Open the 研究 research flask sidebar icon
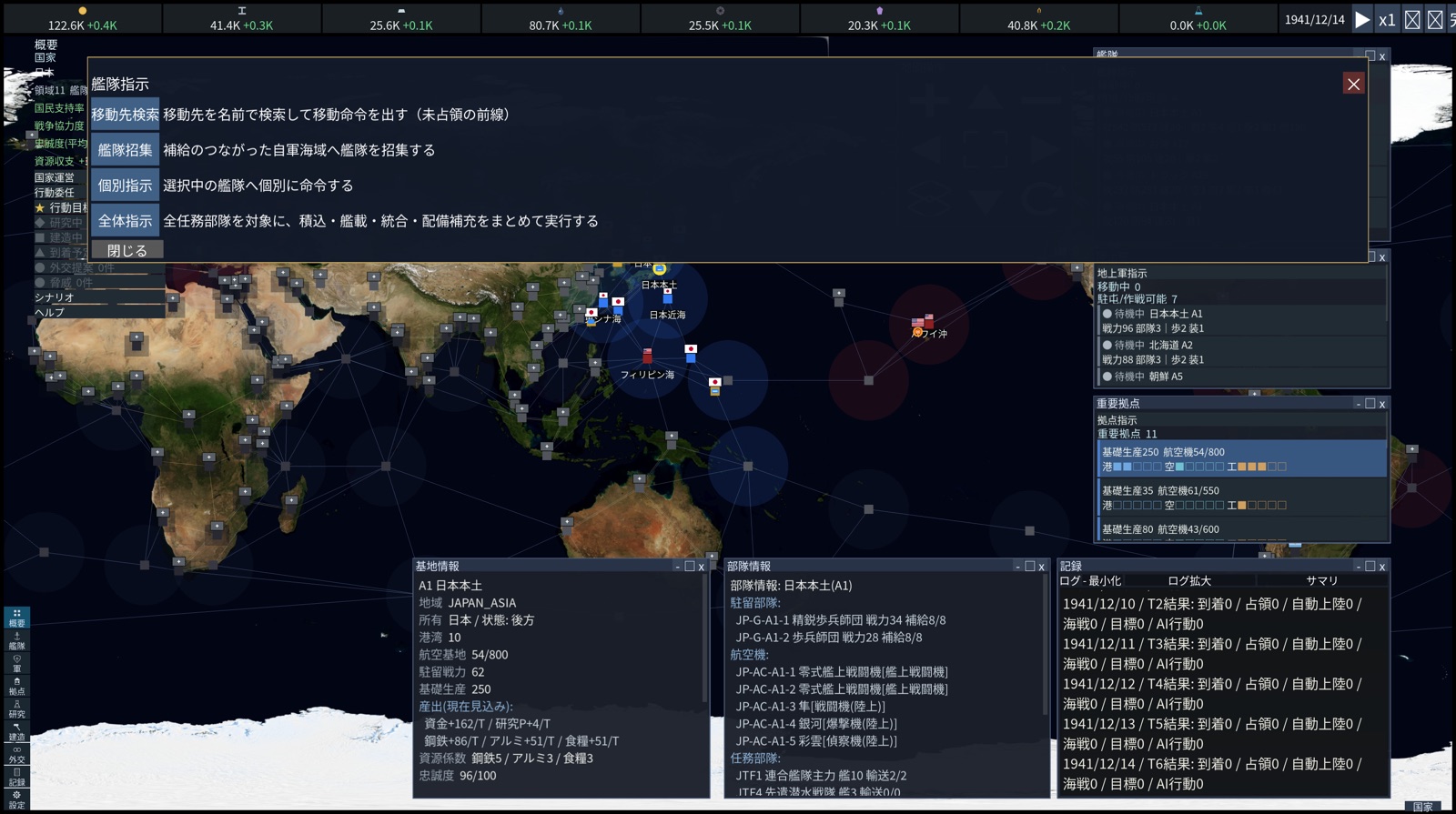This screenshot has height=814, width=1456. (x=16, y=708)
